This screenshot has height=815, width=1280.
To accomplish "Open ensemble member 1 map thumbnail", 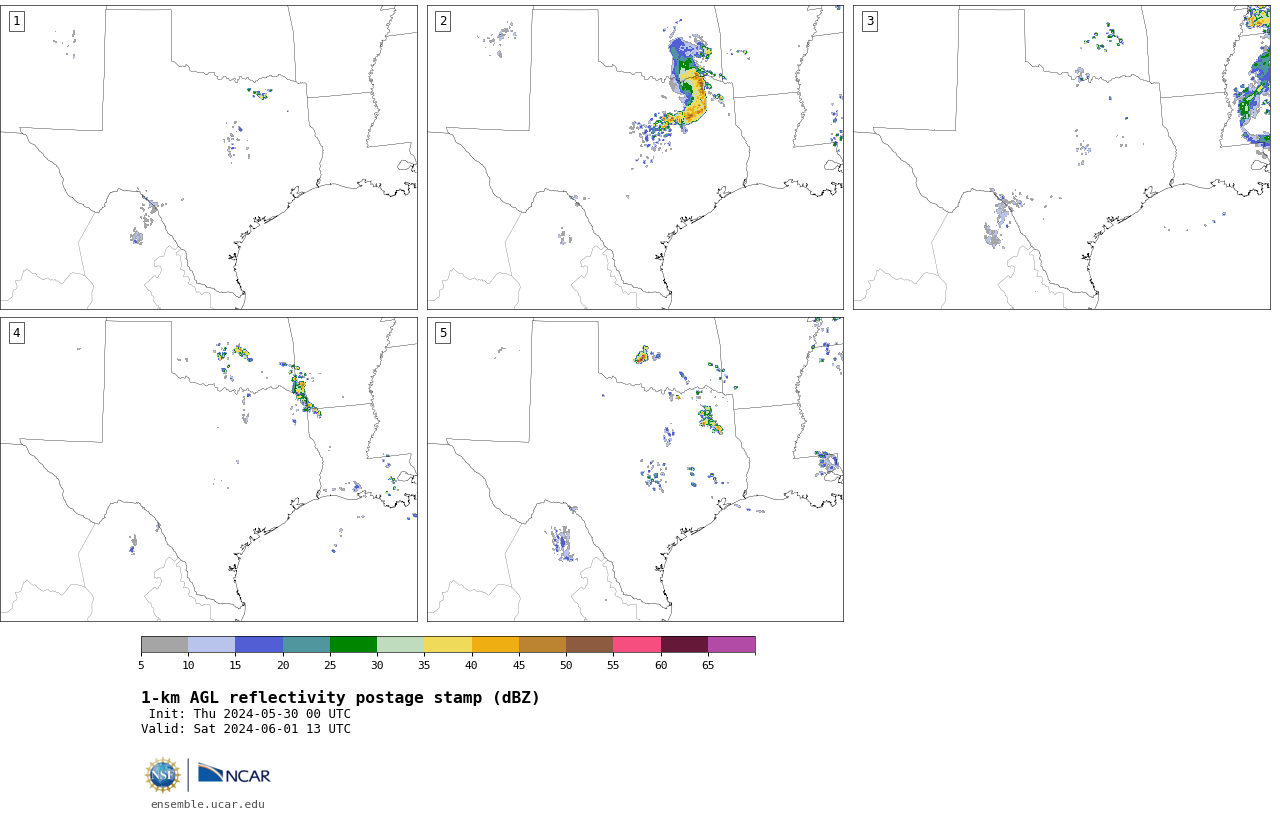I will pyautogui.click(x=209, y=157).
